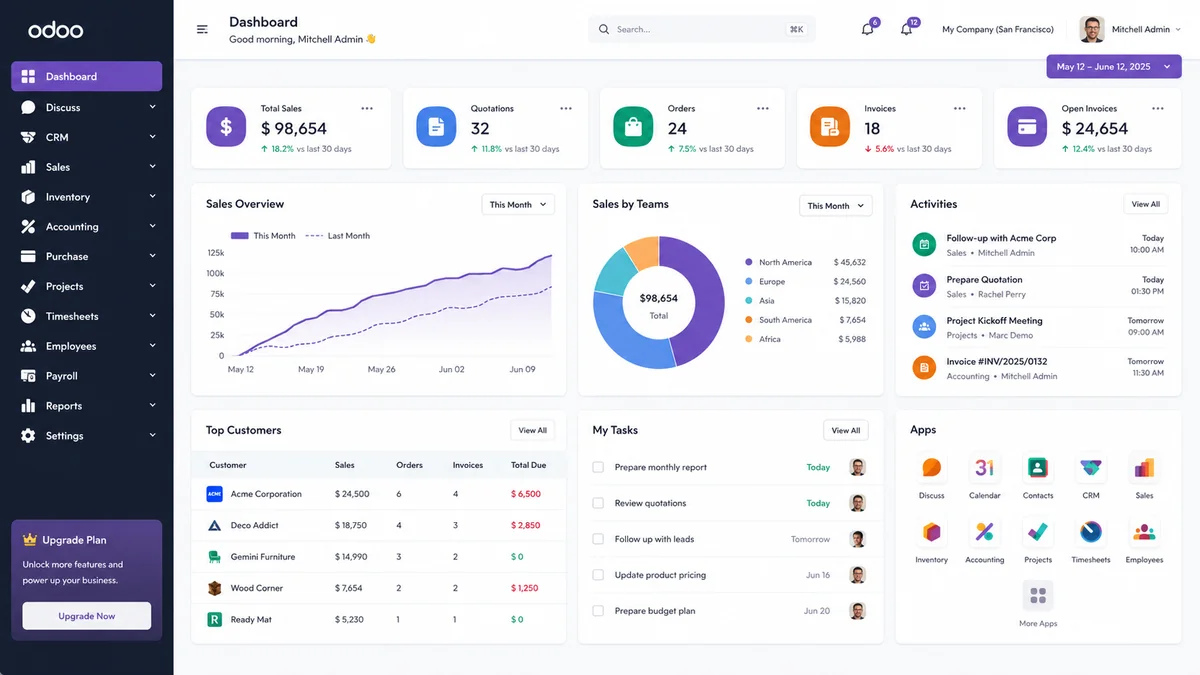
Task: Click the Quotations document icon
Action: click(436, 127)
